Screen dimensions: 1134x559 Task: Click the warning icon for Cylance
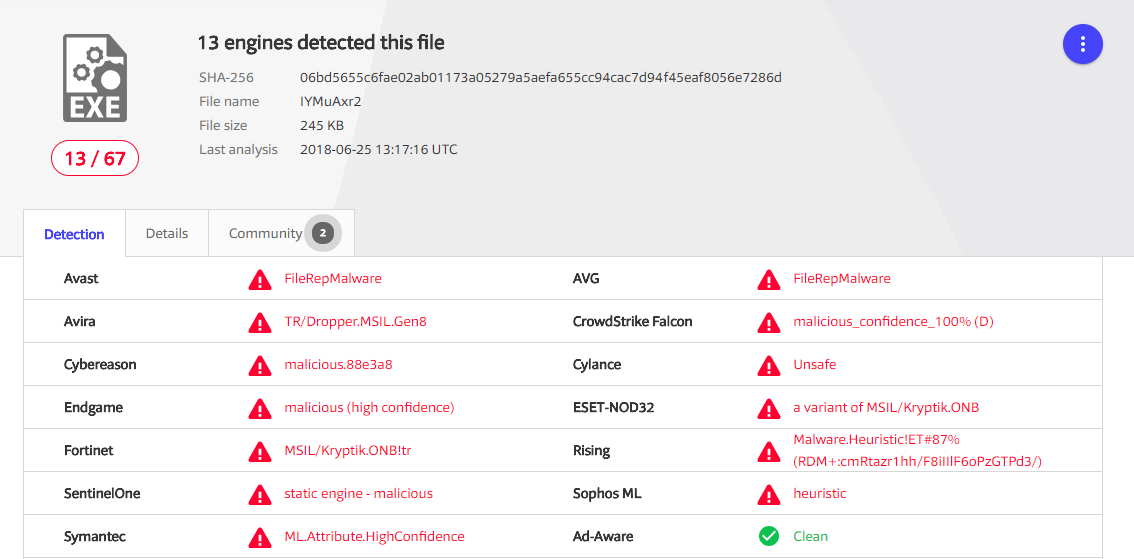[769, 365]
